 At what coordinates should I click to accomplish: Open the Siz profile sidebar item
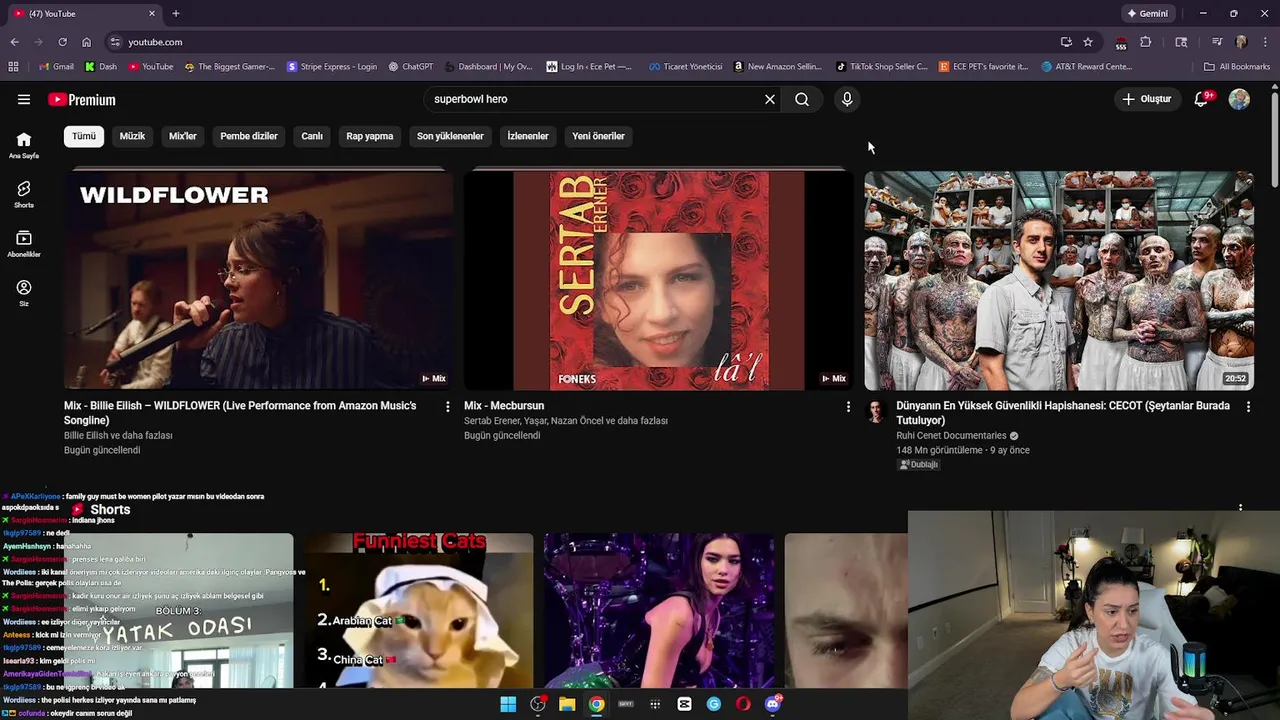[24, 293]
